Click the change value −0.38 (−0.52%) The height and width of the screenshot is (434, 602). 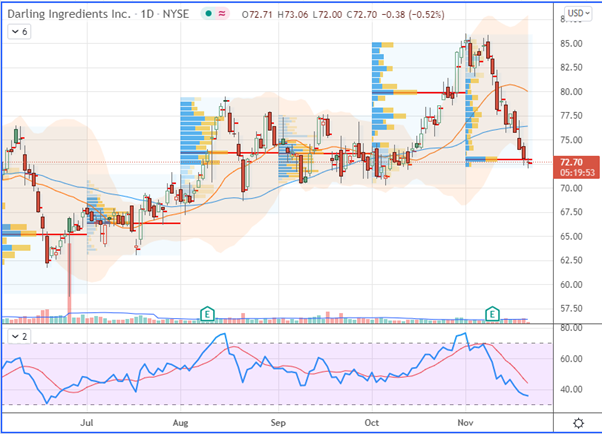pyautogui.click(x=413, y=15)
